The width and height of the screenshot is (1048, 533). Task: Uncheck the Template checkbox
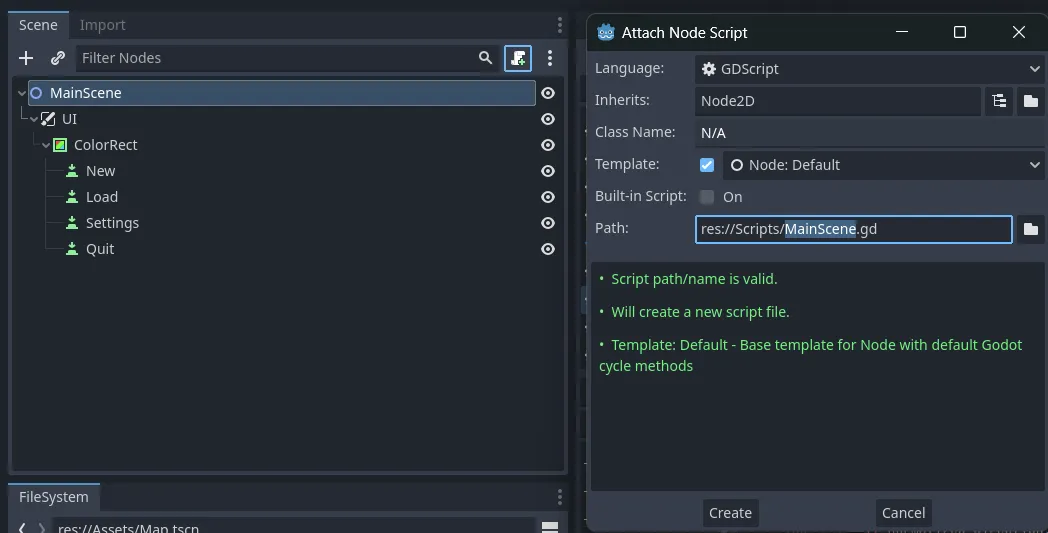coord(706,165)
